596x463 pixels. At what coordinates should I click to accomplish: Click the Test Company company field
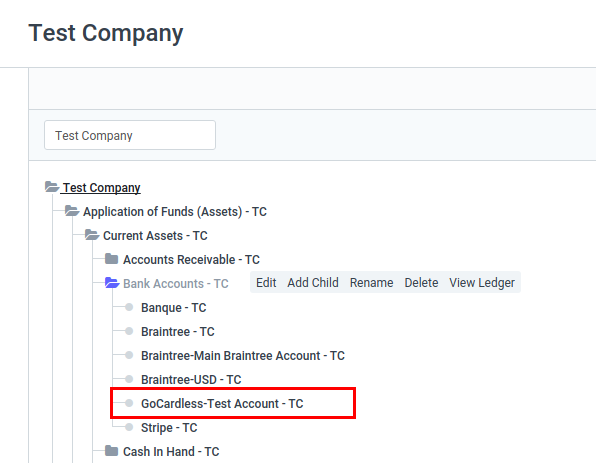pyautogui.click(x=130, y=135)
